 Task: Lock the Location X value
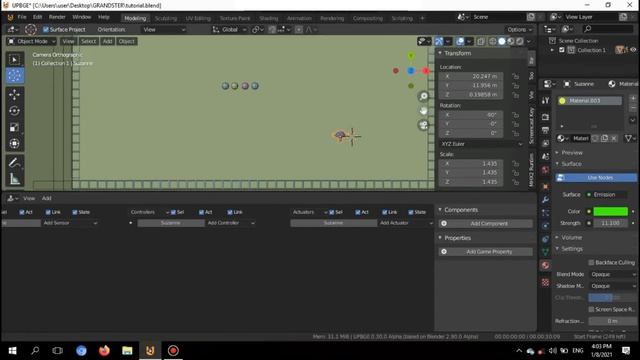point(516,76)
